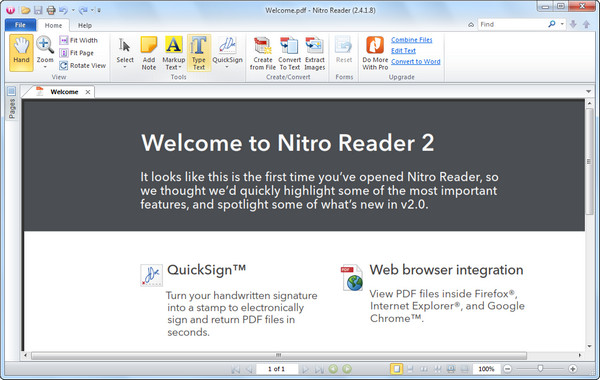Click the zoom out minus button
The image size is (600, 380).
pyautogui.click(x=507, y=369)
